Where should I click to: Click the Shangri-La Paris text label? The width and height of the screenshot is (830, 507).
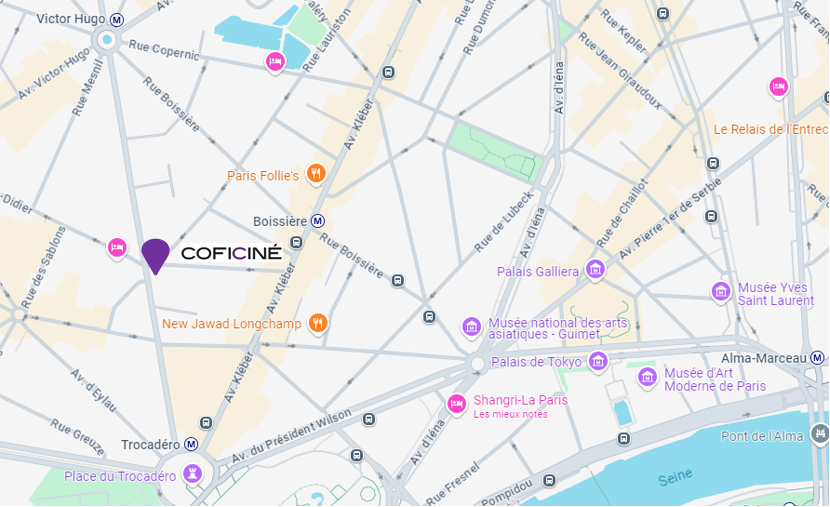click(520, 400)
